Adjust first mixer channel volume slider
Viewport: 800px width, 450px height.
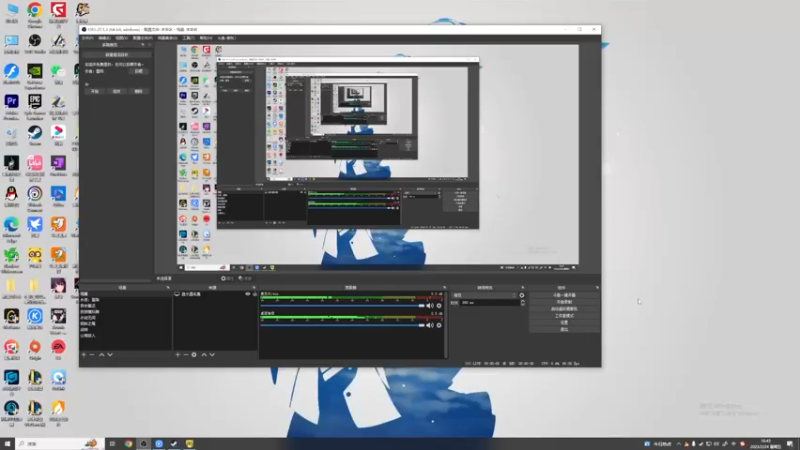342,306
